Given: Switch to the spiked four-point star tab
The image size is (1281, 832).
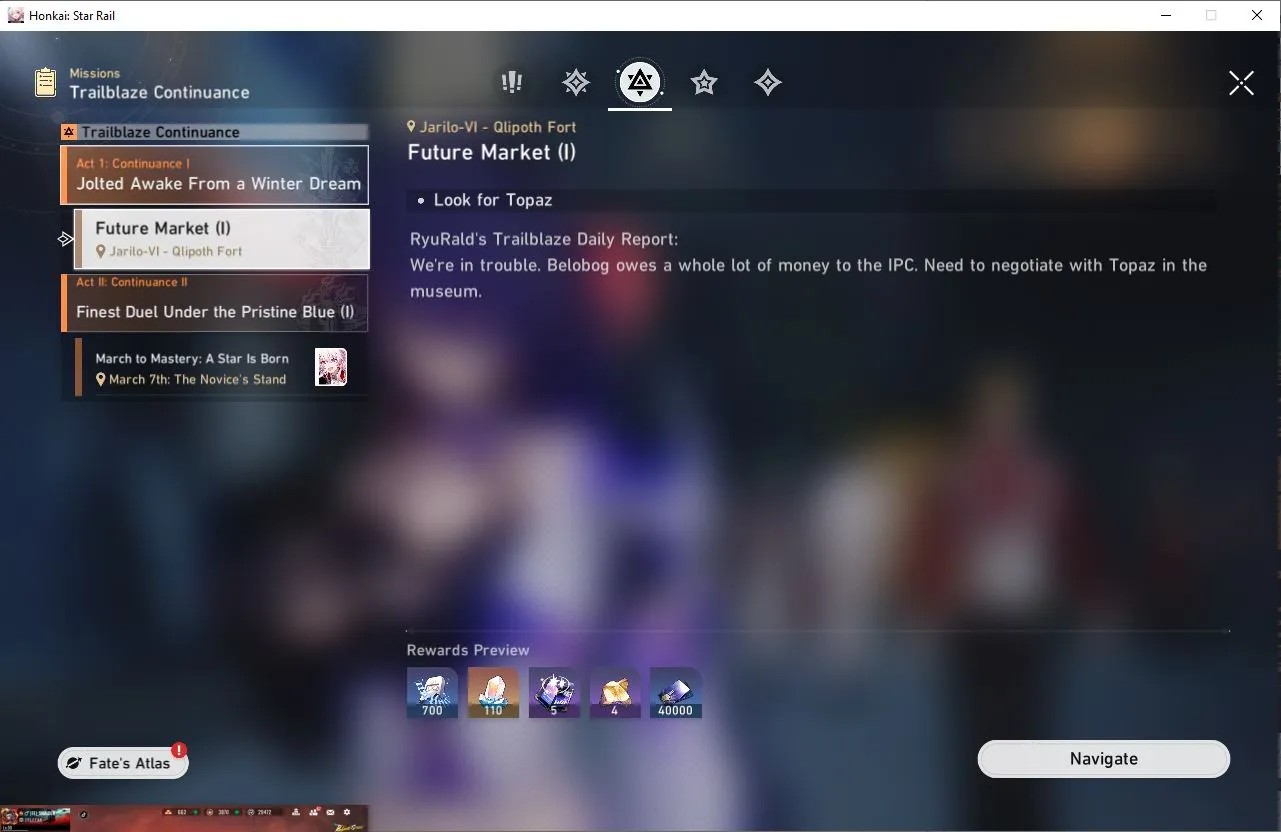Looking at the screenshot, I should [576, 82].
